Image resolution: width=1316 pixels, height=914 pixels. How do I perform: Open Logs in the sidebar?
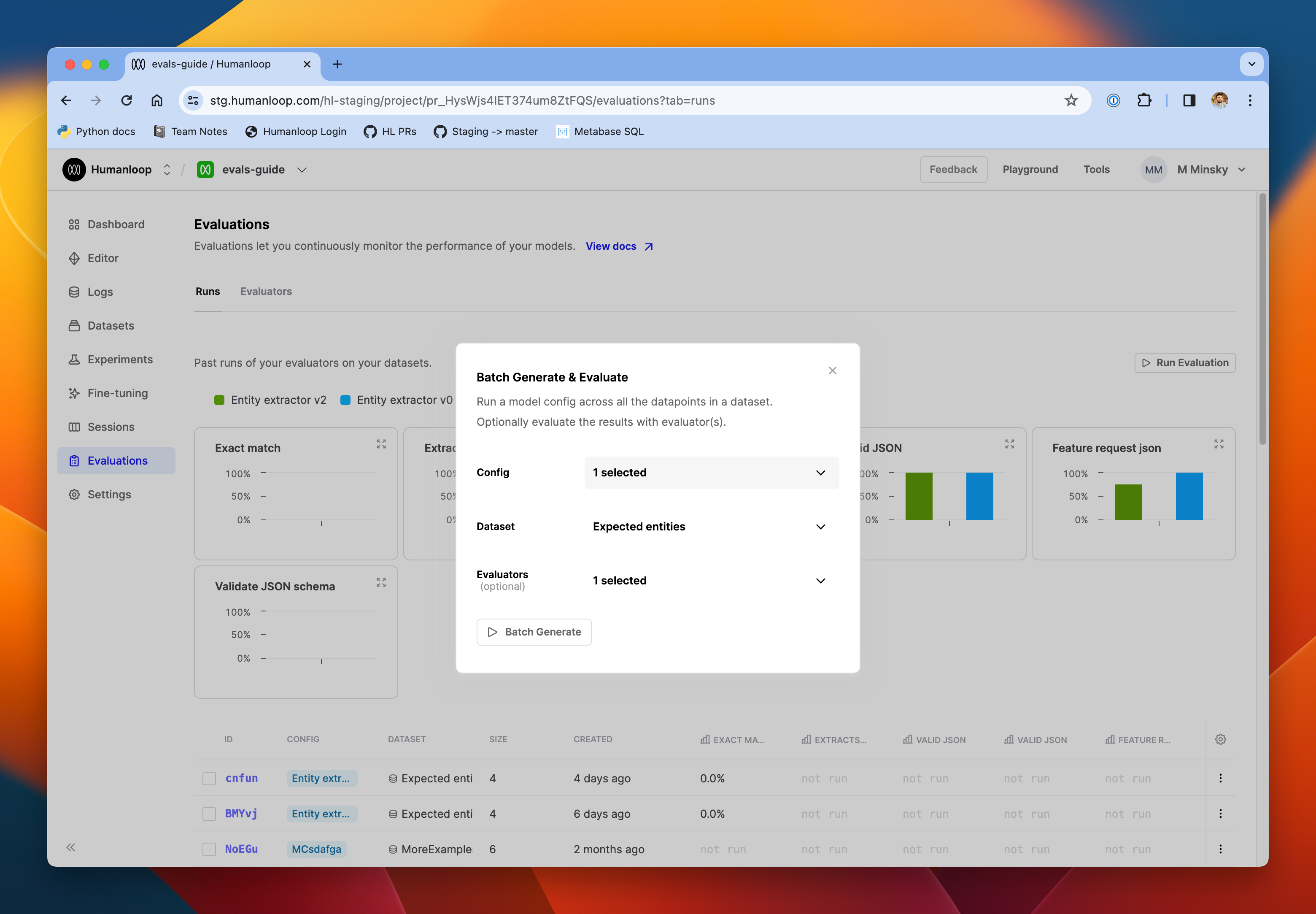click(116, 292)
